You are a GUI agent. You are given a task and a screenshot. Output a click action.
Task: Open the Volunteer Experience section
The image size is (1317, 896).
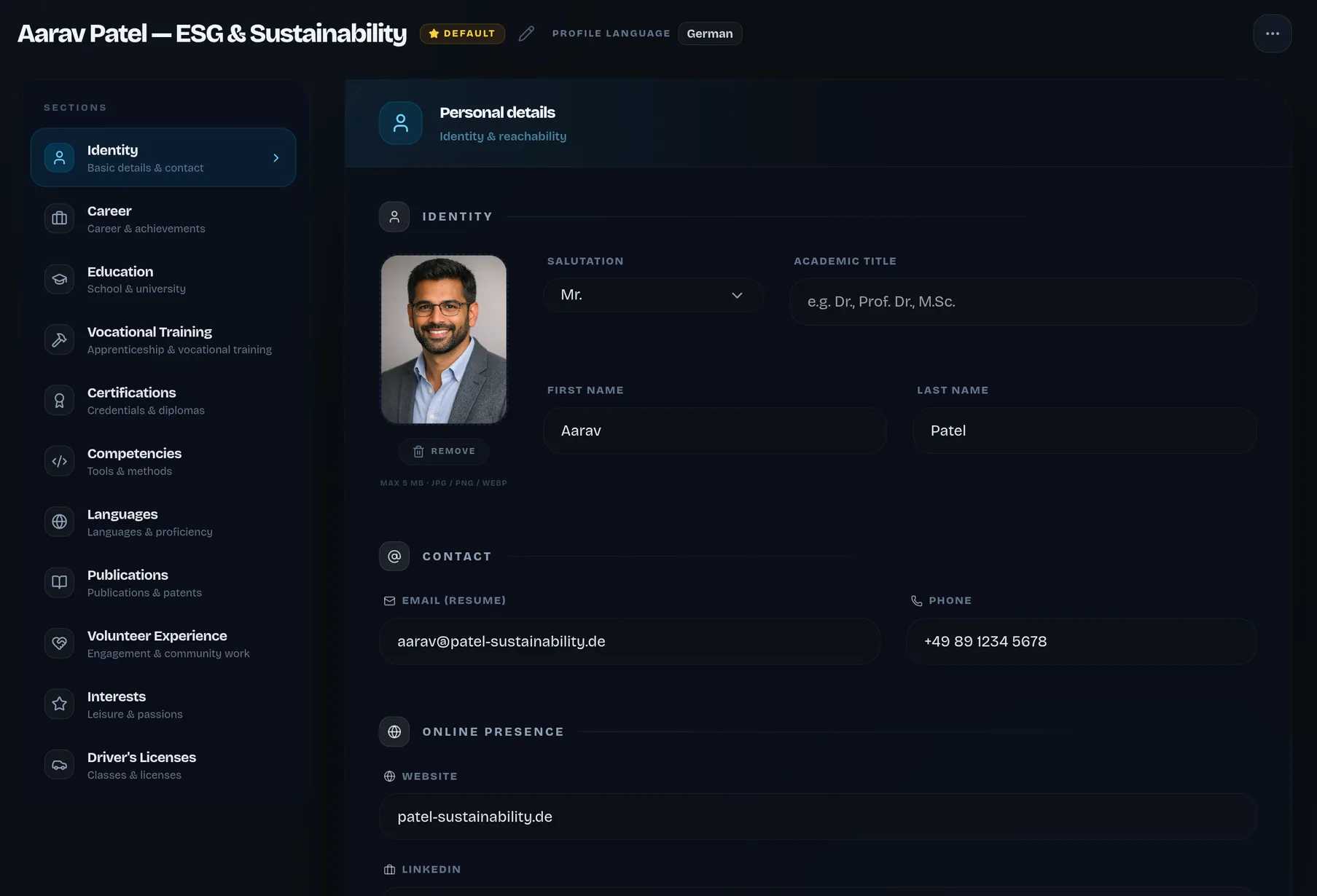[x=163, y=643]
